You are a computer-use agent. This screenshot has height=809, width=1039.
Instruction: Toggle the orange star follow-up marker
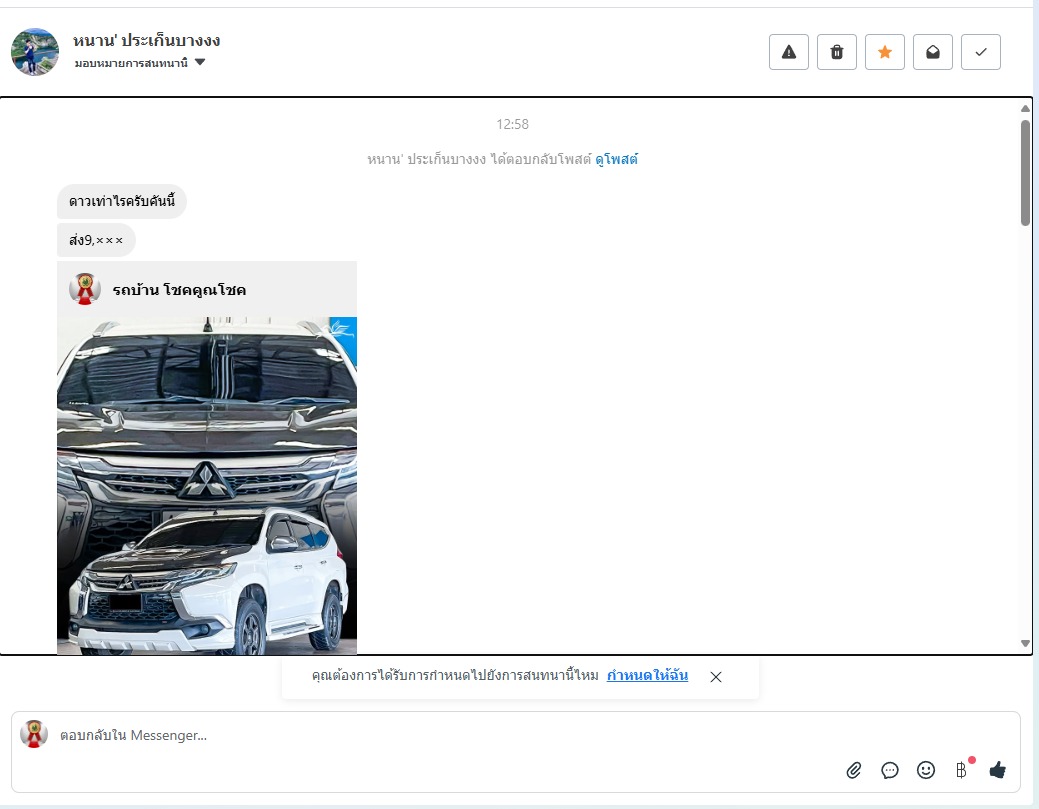[885, 52]
